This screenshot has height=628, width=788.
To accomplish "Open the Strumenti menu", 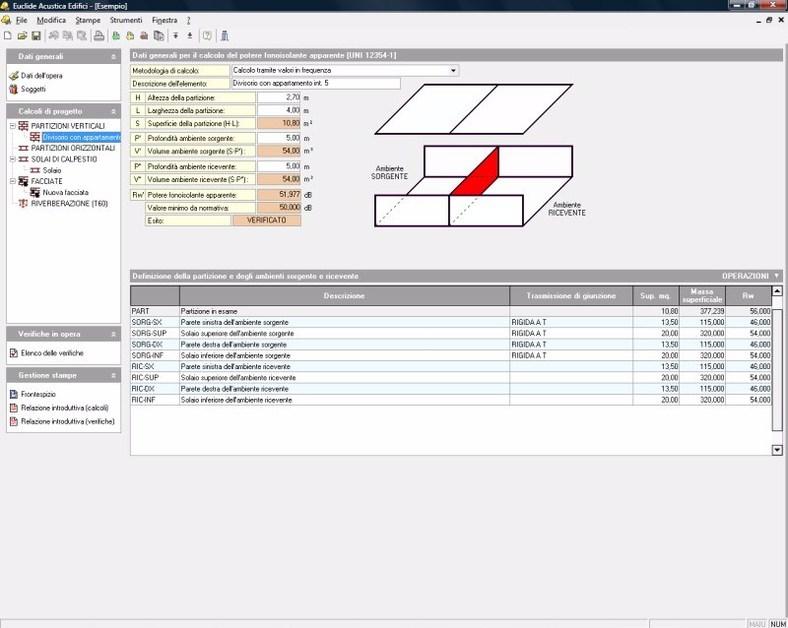I will coord(126,20).
